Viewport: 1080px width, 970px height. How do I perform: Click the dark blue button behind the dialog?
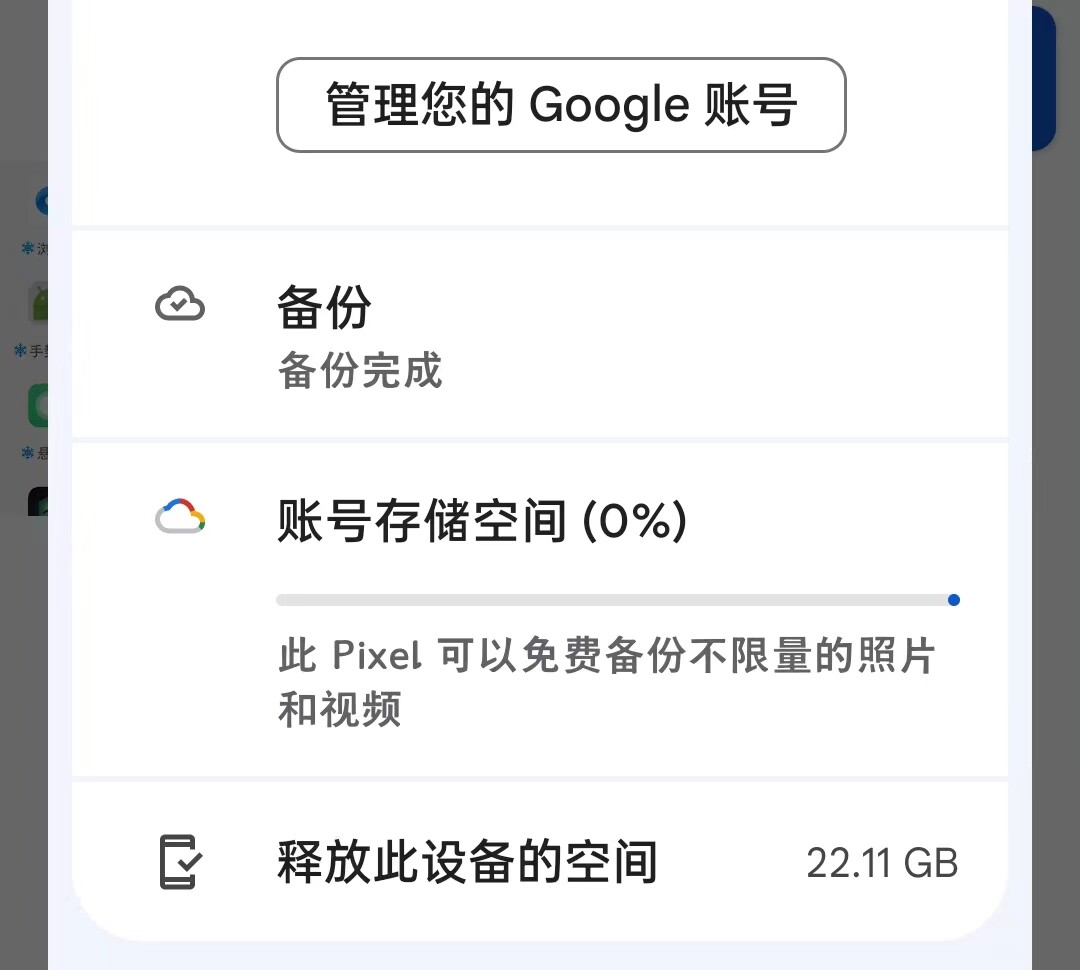(1043, 77)
